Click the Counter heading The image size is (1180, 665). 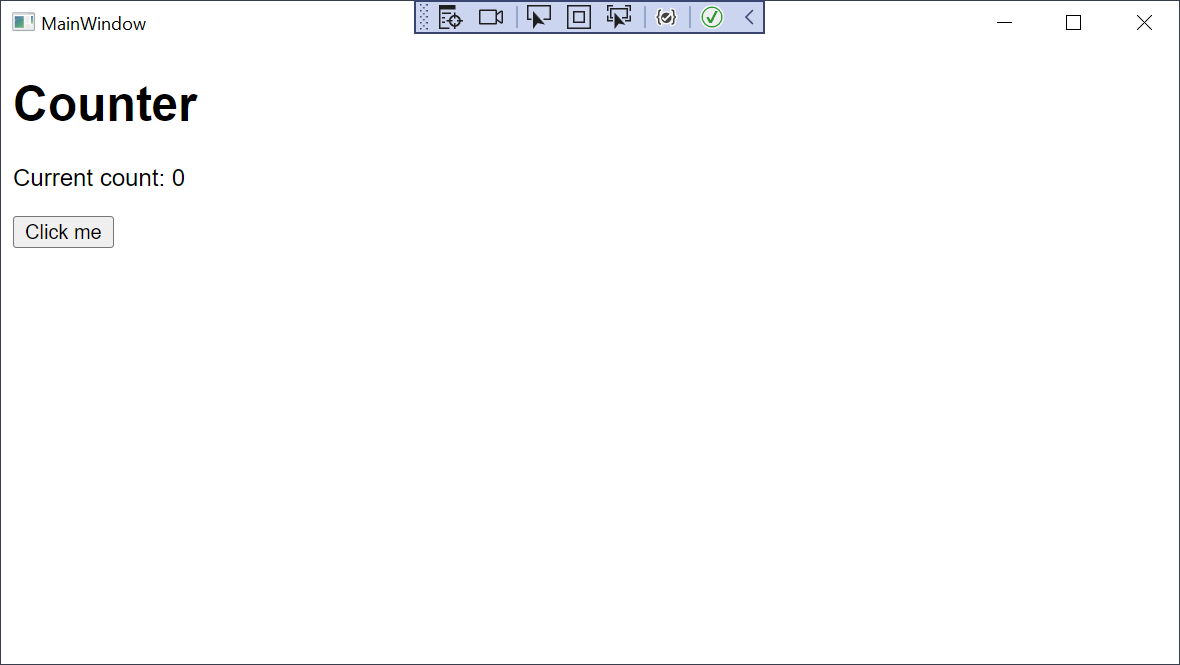[104, 103]
